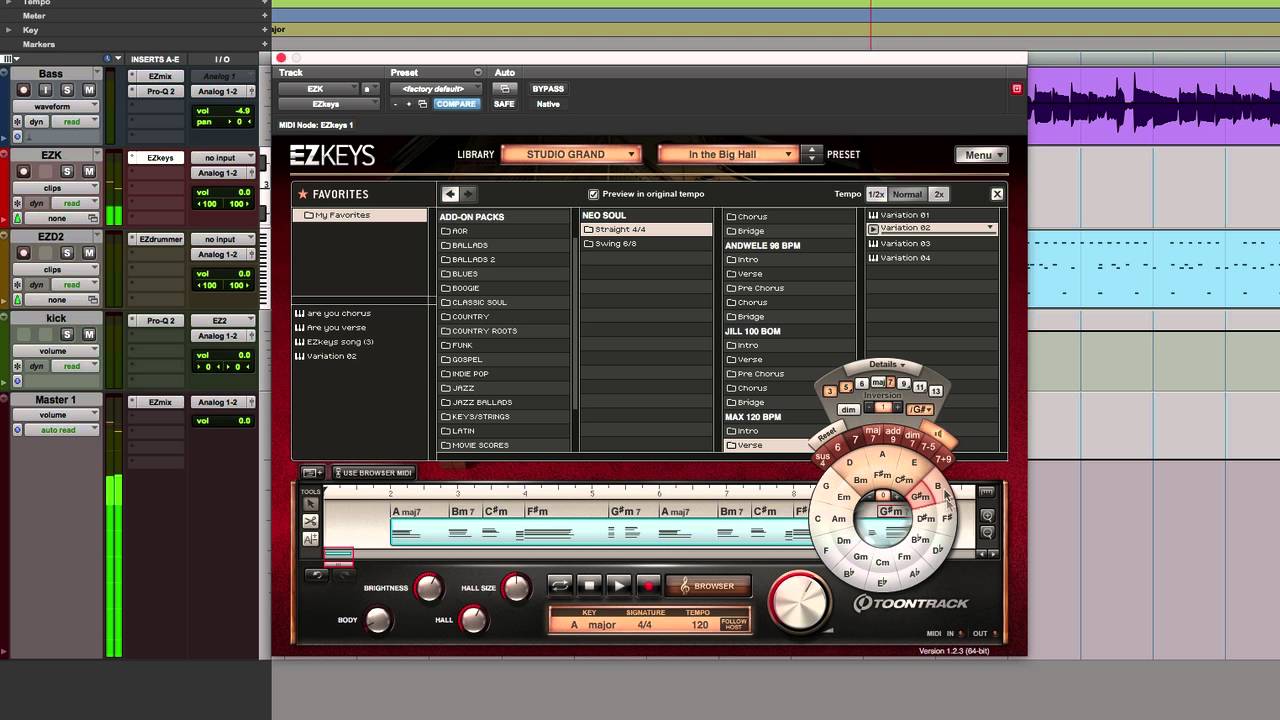Click the large master volume knob
Screen dimensions: 1280x720
click(x=799, y=603)
